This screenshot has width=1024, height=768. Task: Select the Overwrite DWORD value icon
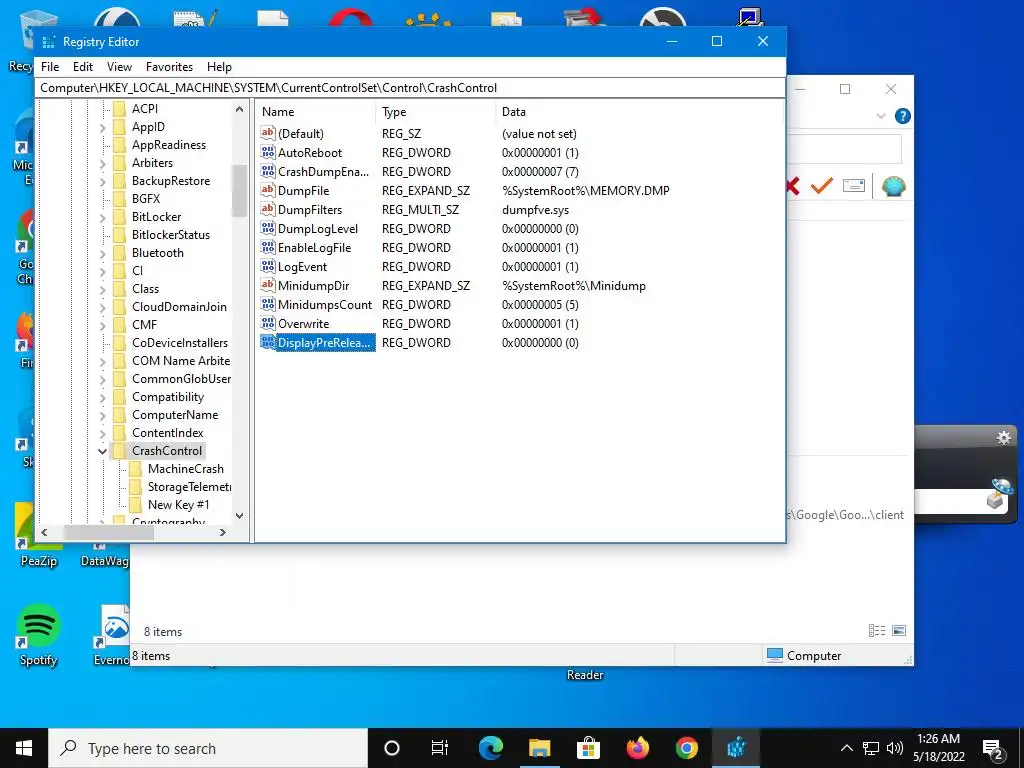(x=268, y=323)
